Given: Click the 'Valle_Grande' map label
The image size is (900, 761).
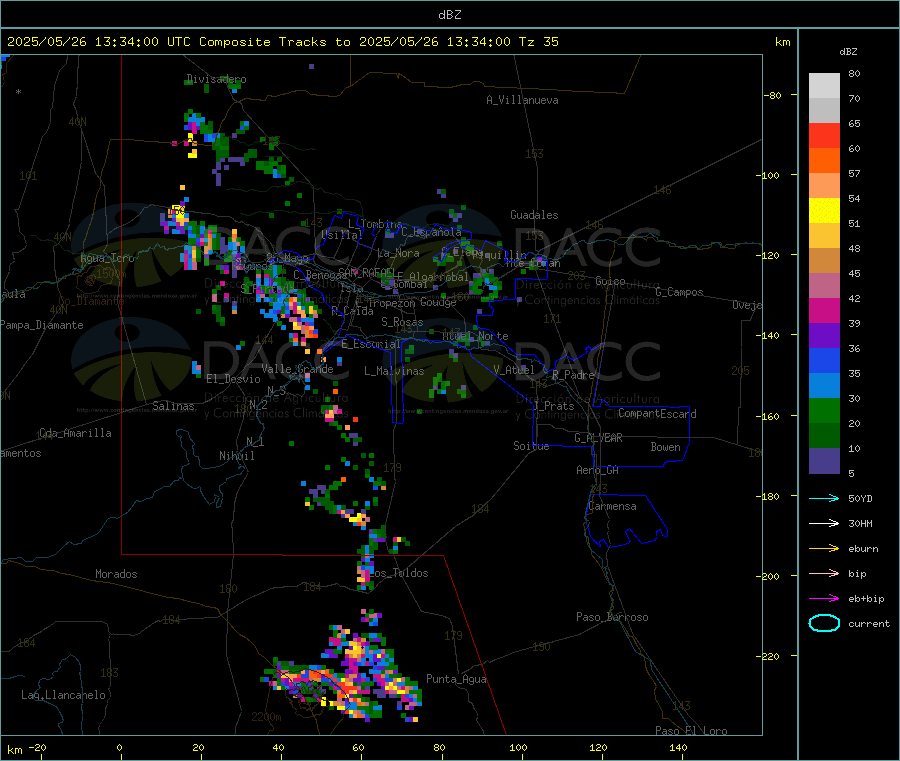Looking at the screenshot, I should (297, 368).
